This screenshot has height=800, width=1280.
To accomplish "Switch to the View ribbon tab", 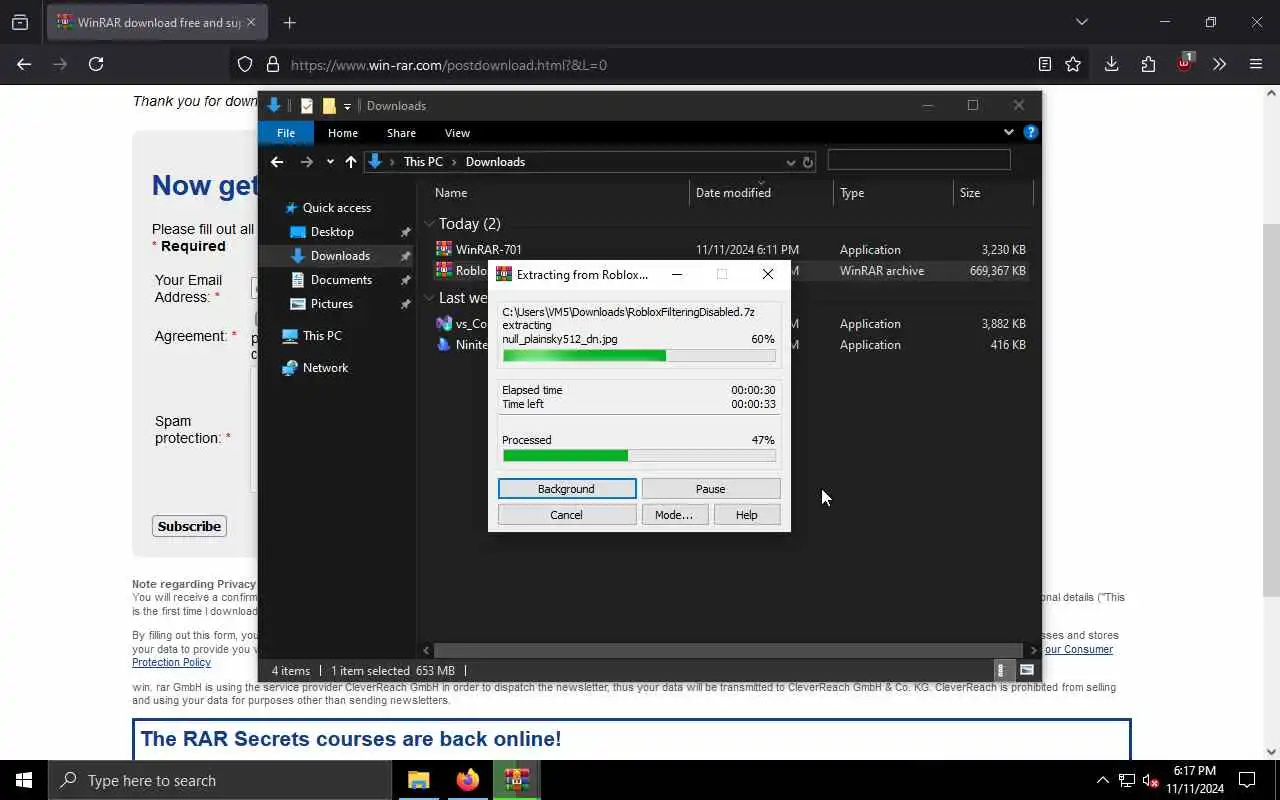I will tap(457, 133).
